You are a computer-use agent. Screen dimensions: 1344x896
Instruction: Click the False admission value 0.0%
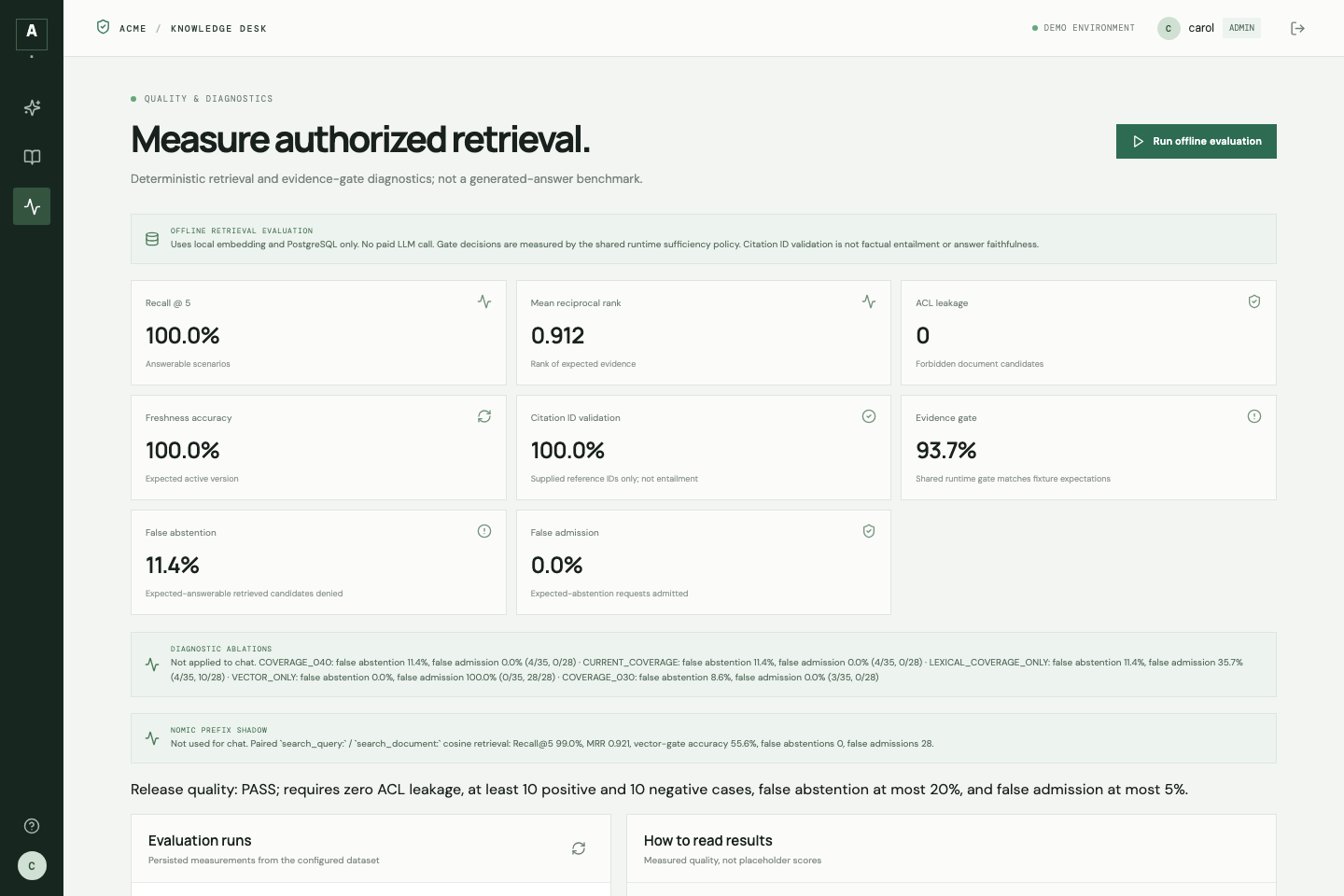[556, 566]
